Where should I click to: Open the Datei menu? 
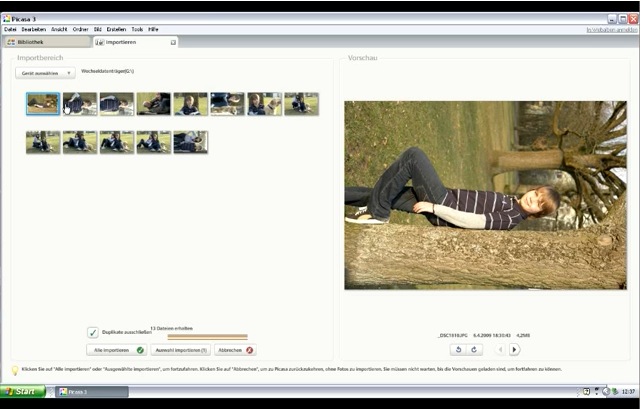point(10,29)
